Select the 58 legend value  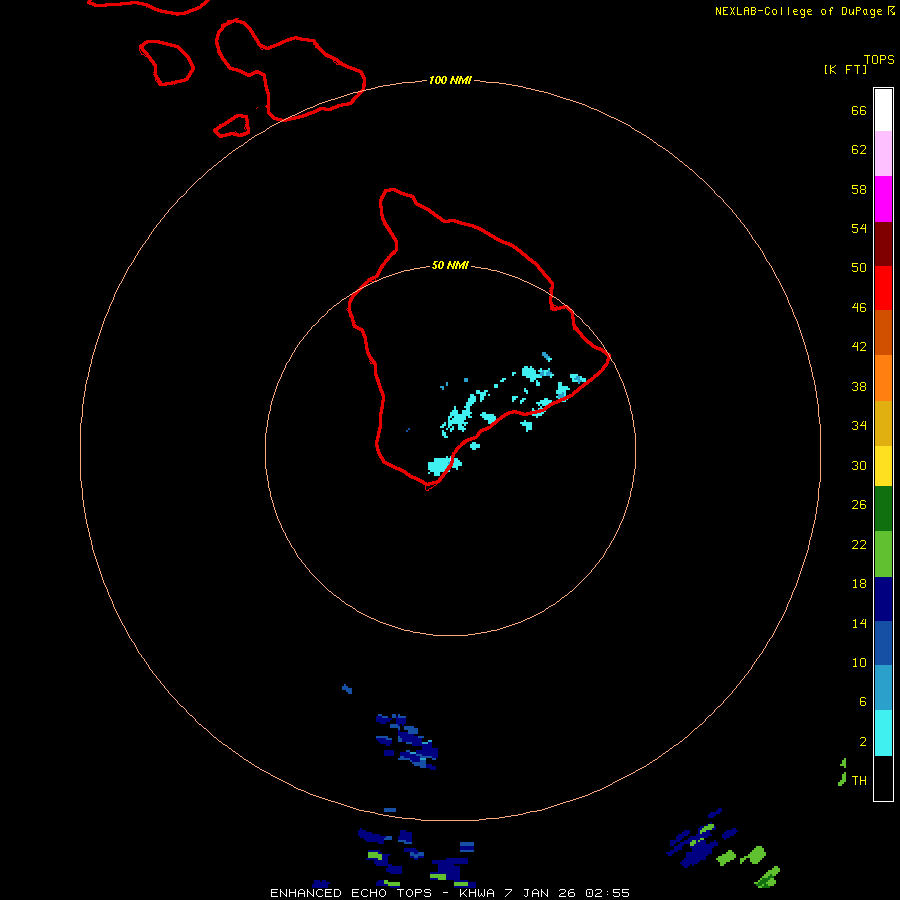pos(859,189)
